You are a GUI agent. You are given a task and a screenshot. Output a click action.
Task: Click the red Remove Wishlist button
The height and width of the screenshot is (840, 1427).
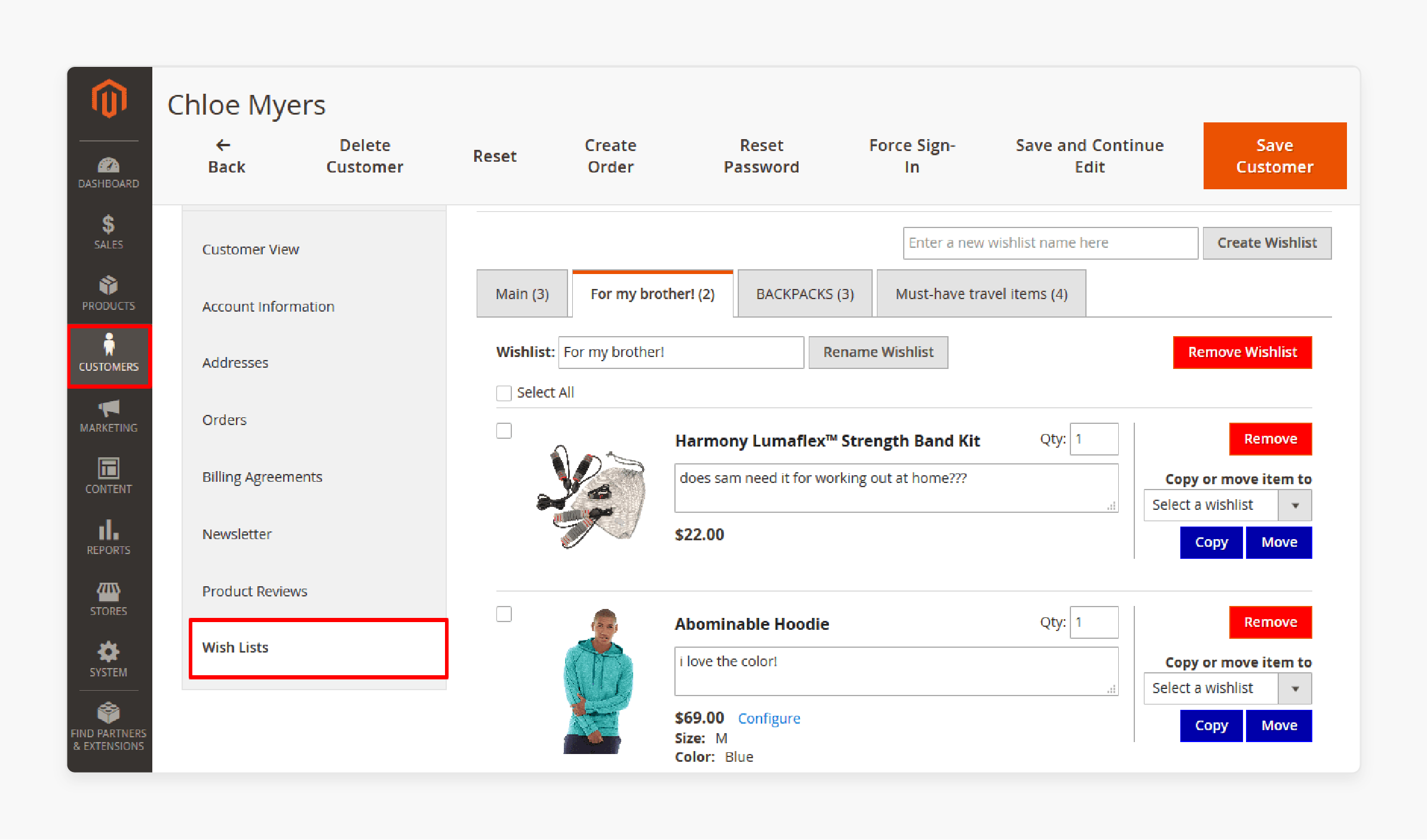click(1242, 352)
